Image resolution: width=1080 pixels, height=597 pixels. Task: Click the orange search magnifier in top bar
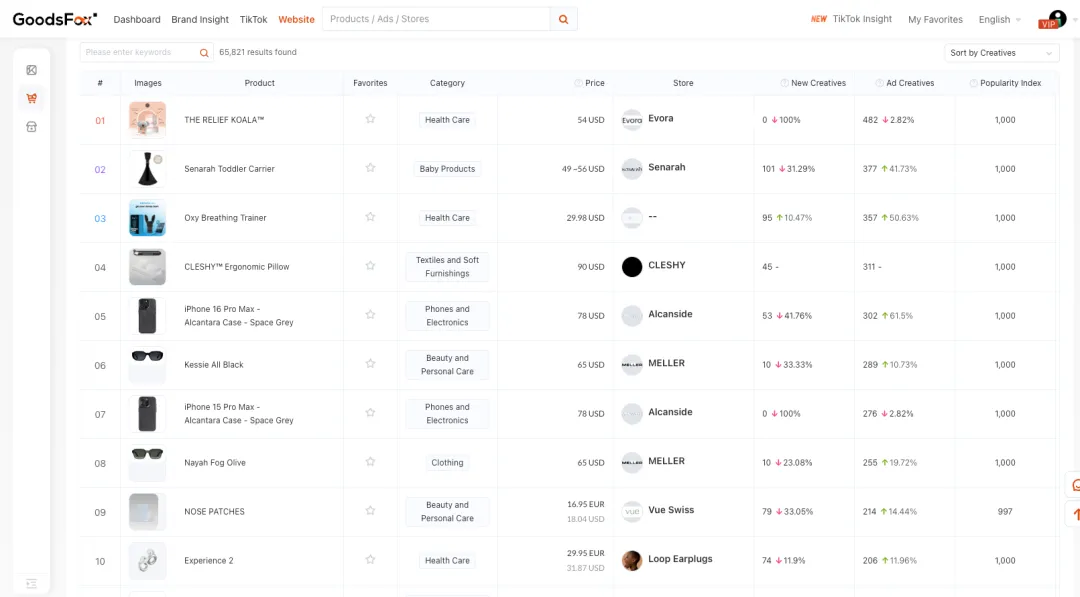pyautogui.click(x=563, y=19)
